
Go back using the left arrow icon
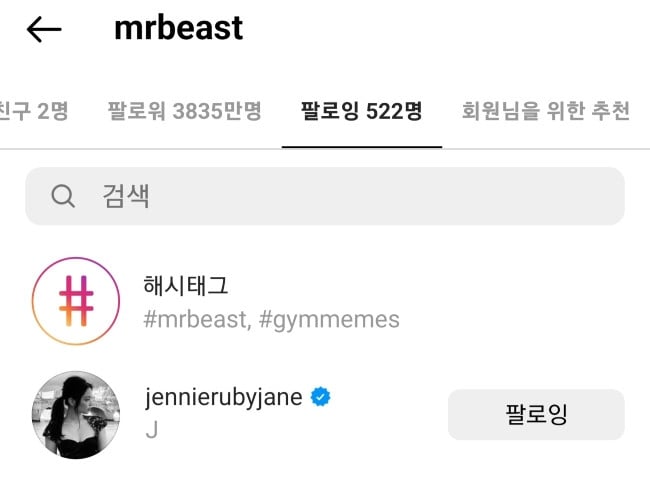click(x=44, y=29)
